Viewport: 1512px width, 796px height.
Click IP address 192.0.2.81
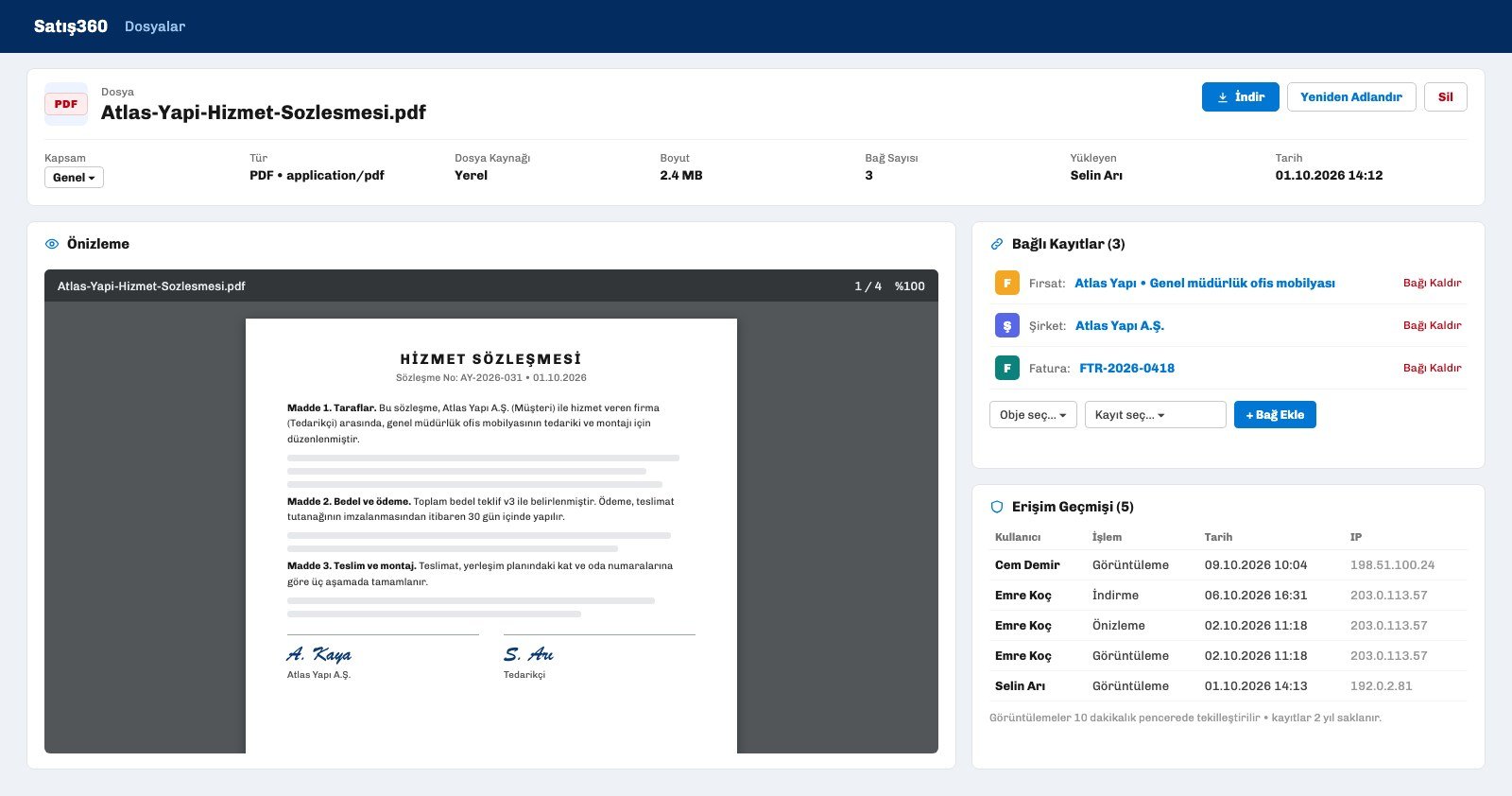tap(1382, 686)
